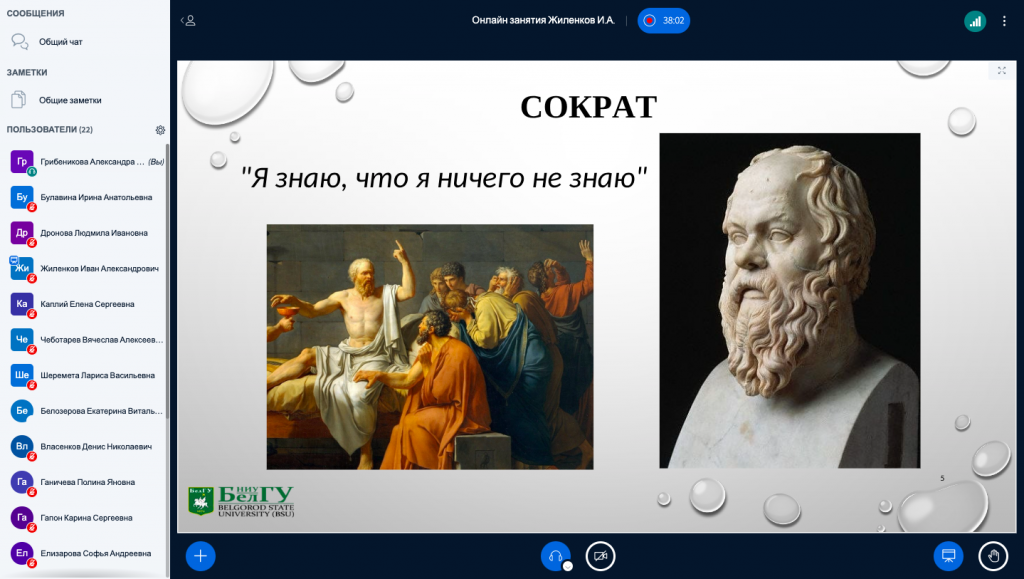Click user name Каплий Елена Сергеевна
The height and width of the screenshot is (579, 1024).
pos(88,304)
